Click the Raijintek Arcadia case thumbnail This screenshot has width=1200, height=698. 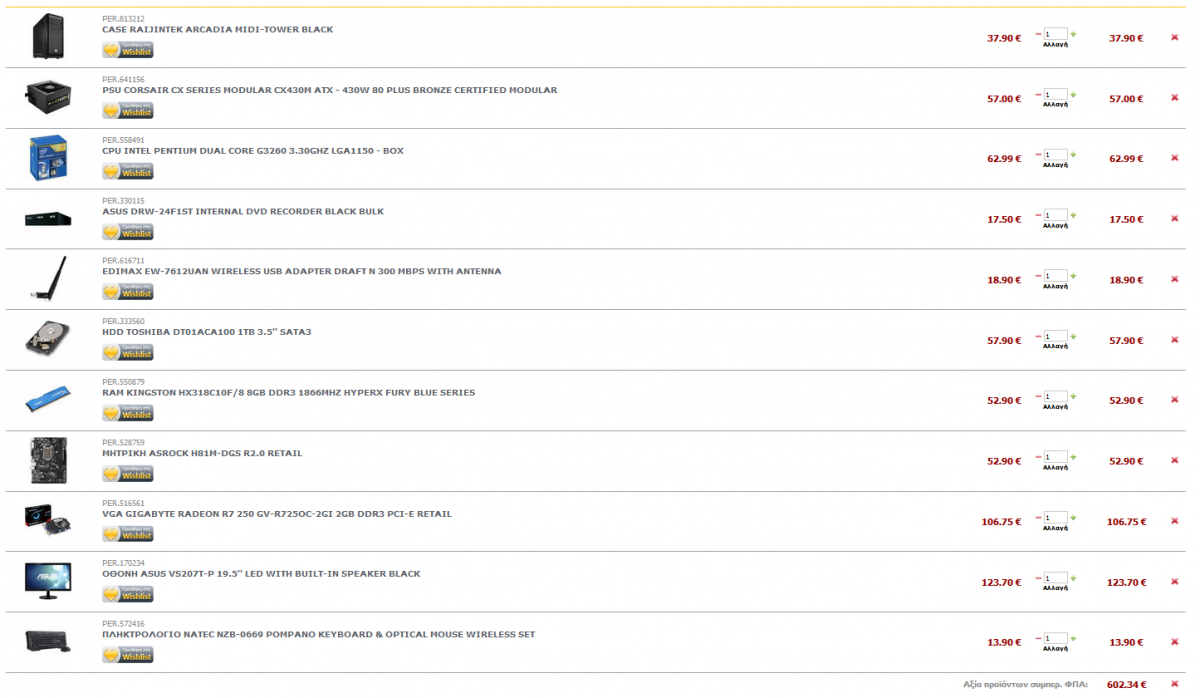point(48,37)
